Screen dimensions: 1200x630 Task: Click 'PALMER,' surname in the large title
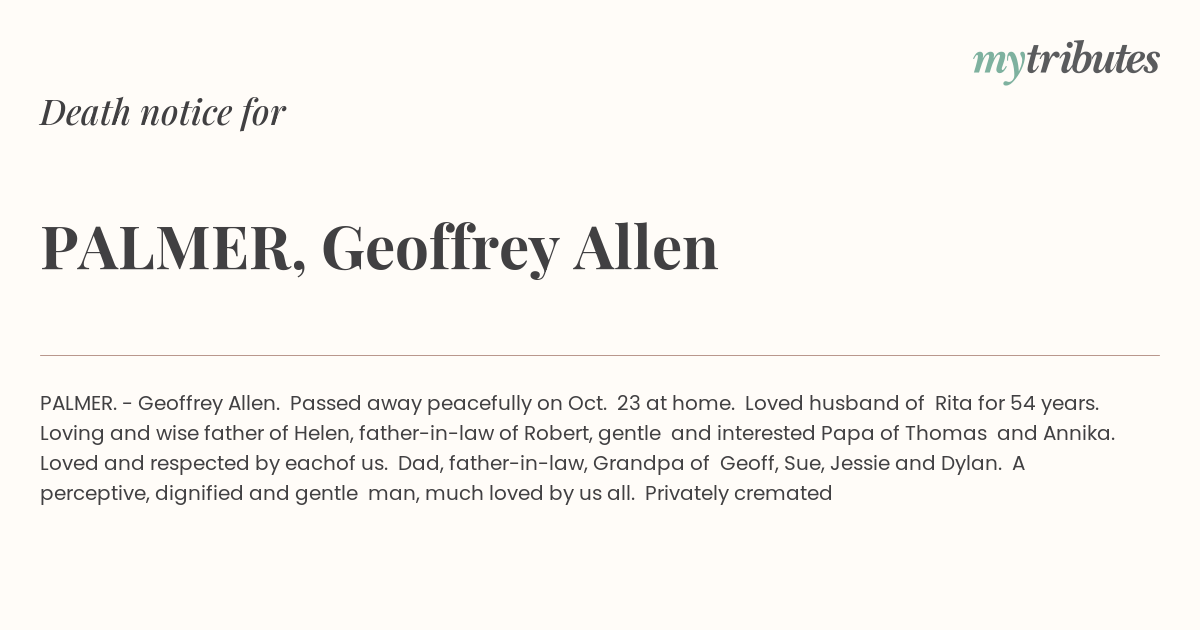(x=174, y=248)
